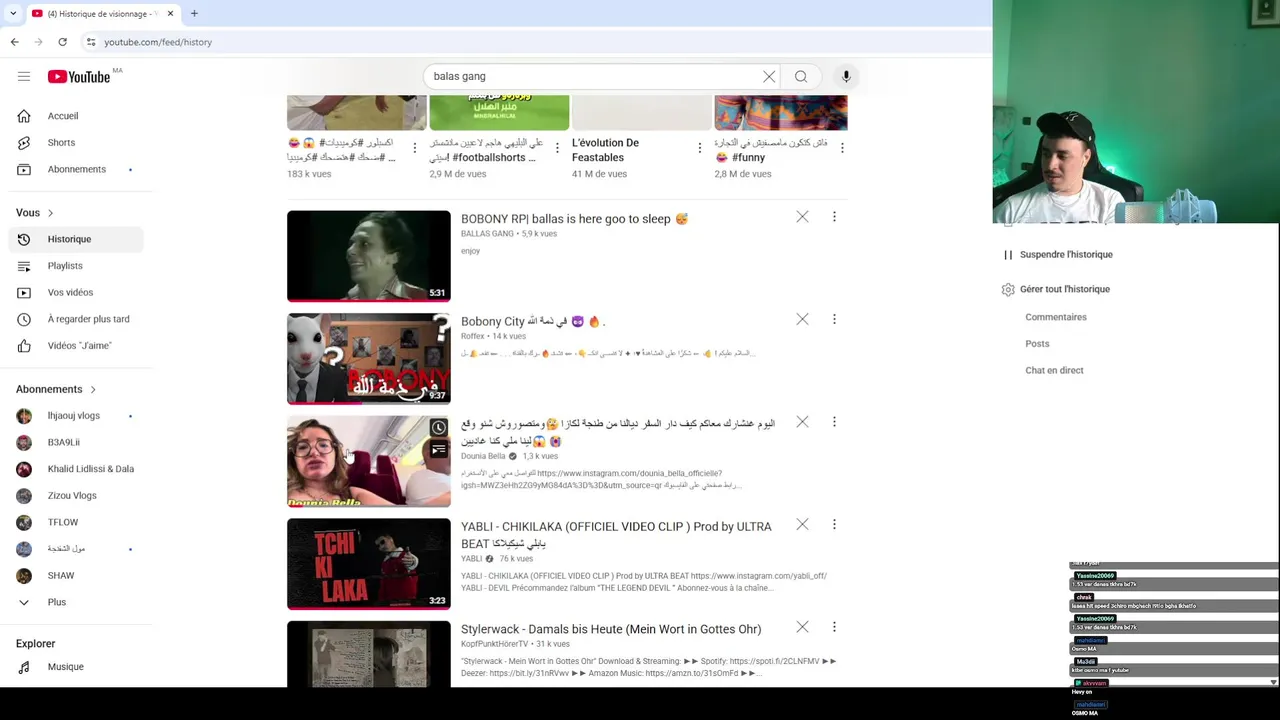Image resolution: width=1280 pixels, height=720 pixels.
Task: Remove Bobony City video from history
Action: [802, 319]
